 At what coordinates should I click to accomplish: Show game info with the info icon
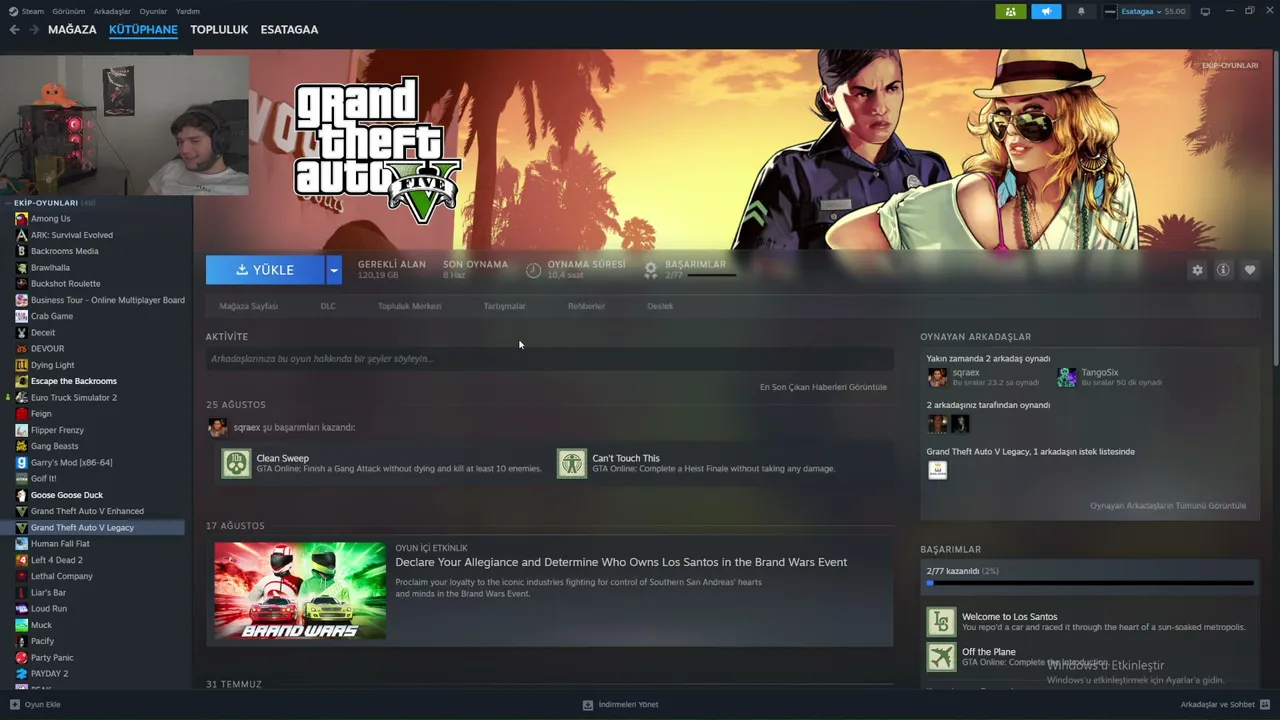click(x=1223, y=270)
